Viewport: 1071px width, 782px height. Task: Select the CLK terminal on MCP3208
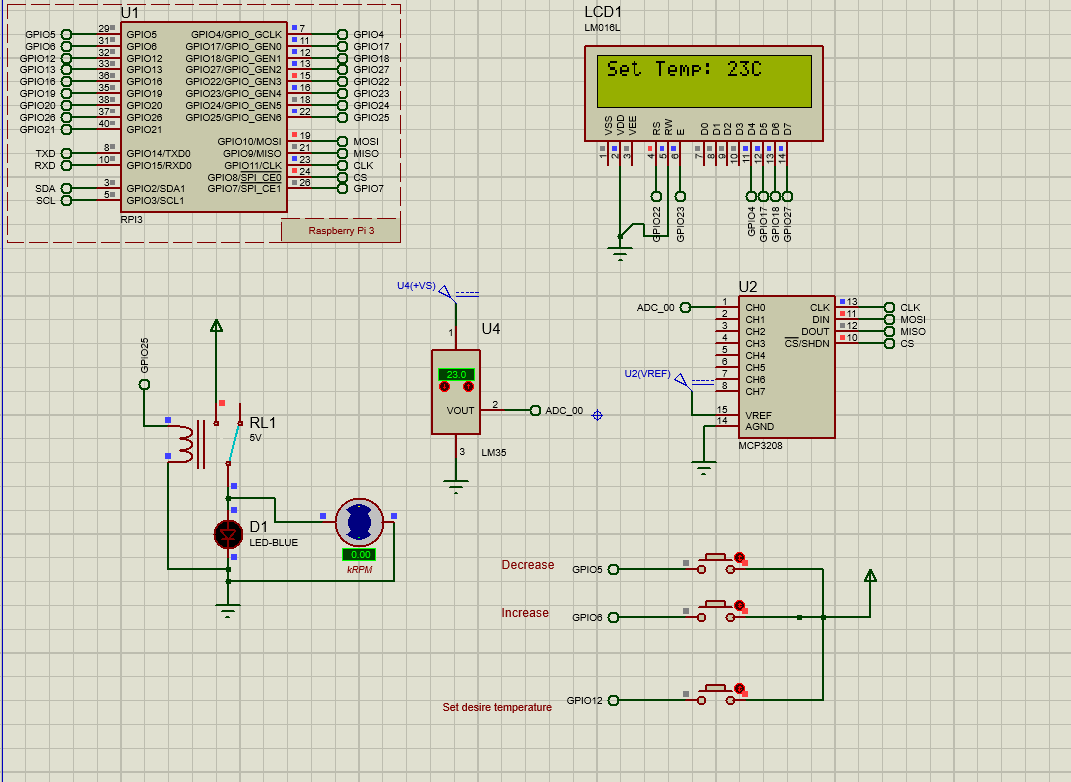(x=889, y=307)
